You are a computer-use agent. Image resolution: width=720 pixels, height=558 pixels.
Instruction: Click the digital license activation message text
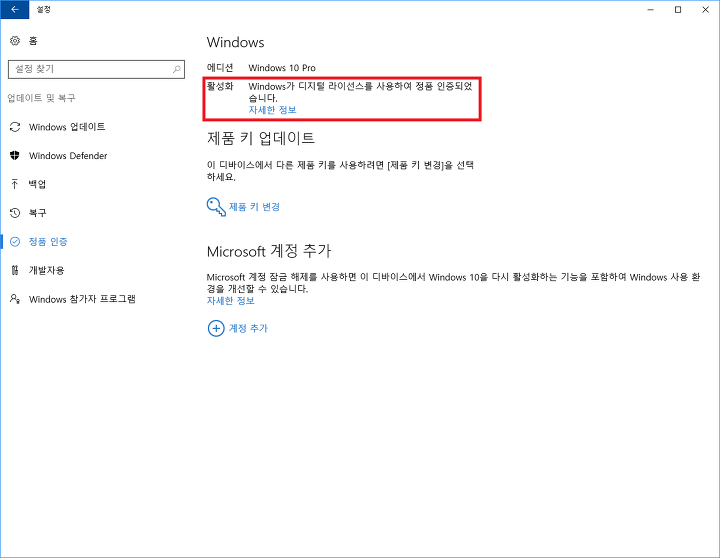[x=360, y=92]
